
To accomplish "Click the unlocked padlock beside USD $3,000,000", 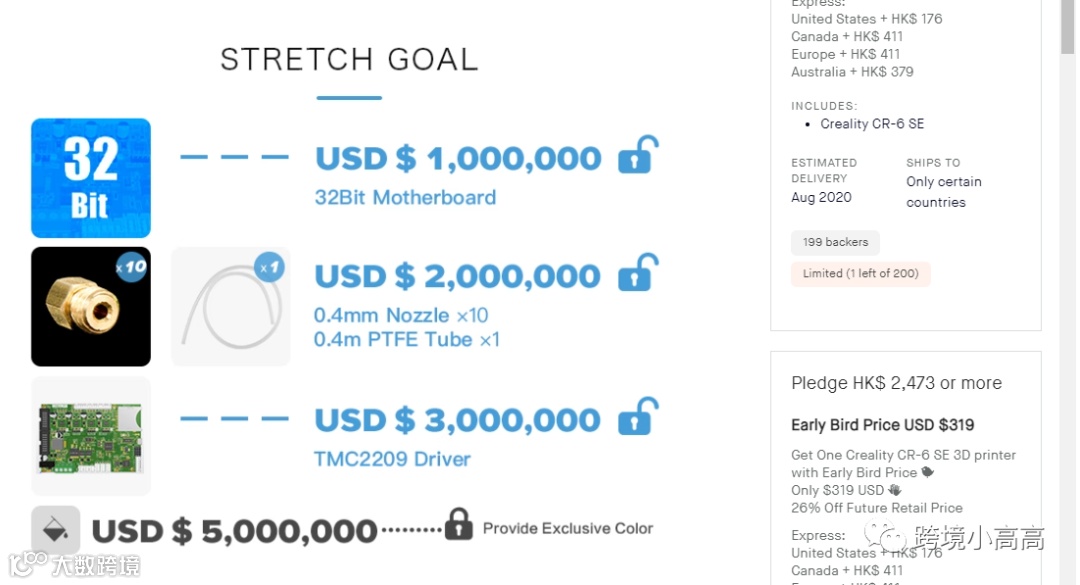I will (x=637, y=417).
